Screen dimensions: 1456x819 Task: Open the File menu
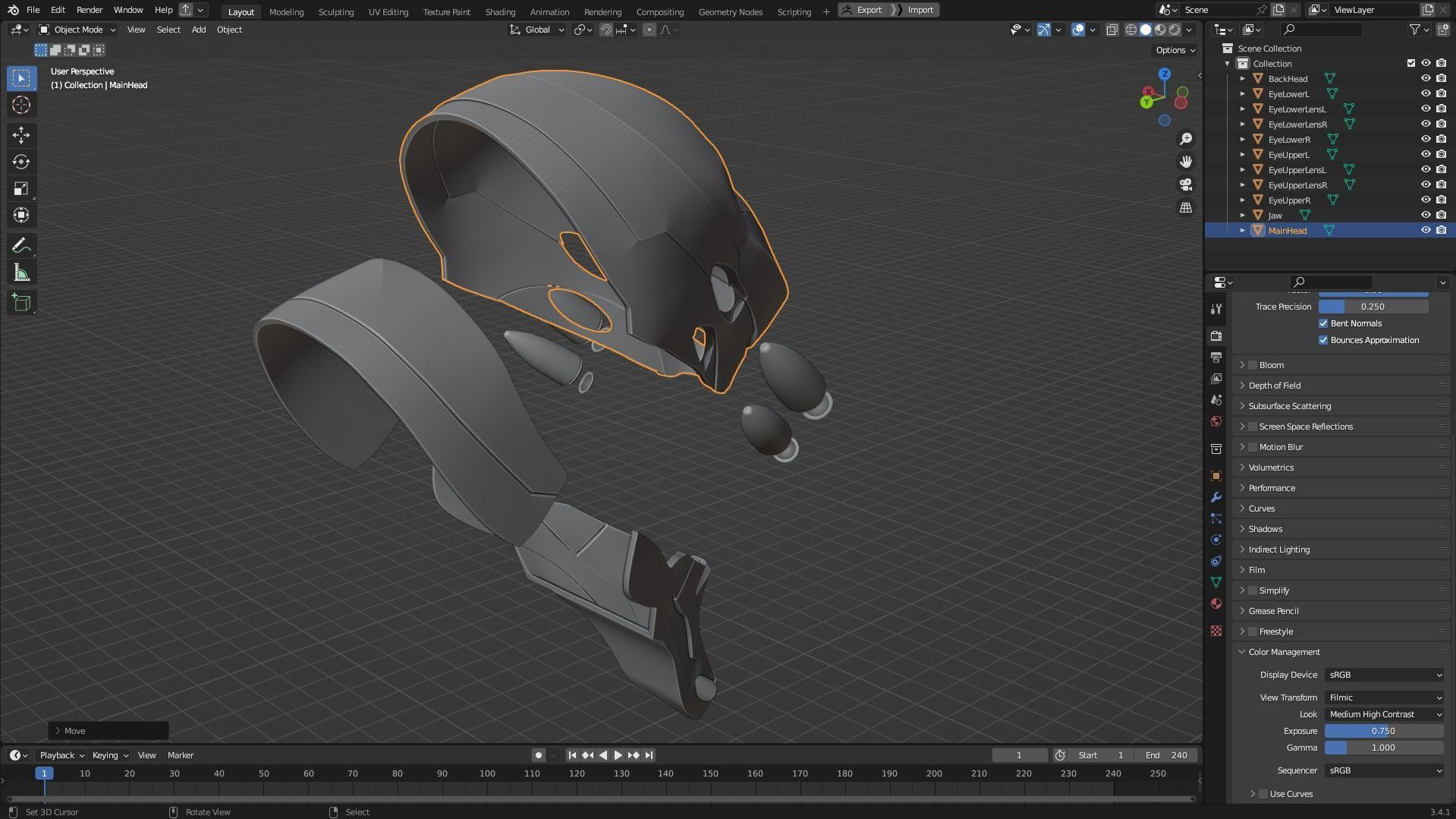[33, 10]
